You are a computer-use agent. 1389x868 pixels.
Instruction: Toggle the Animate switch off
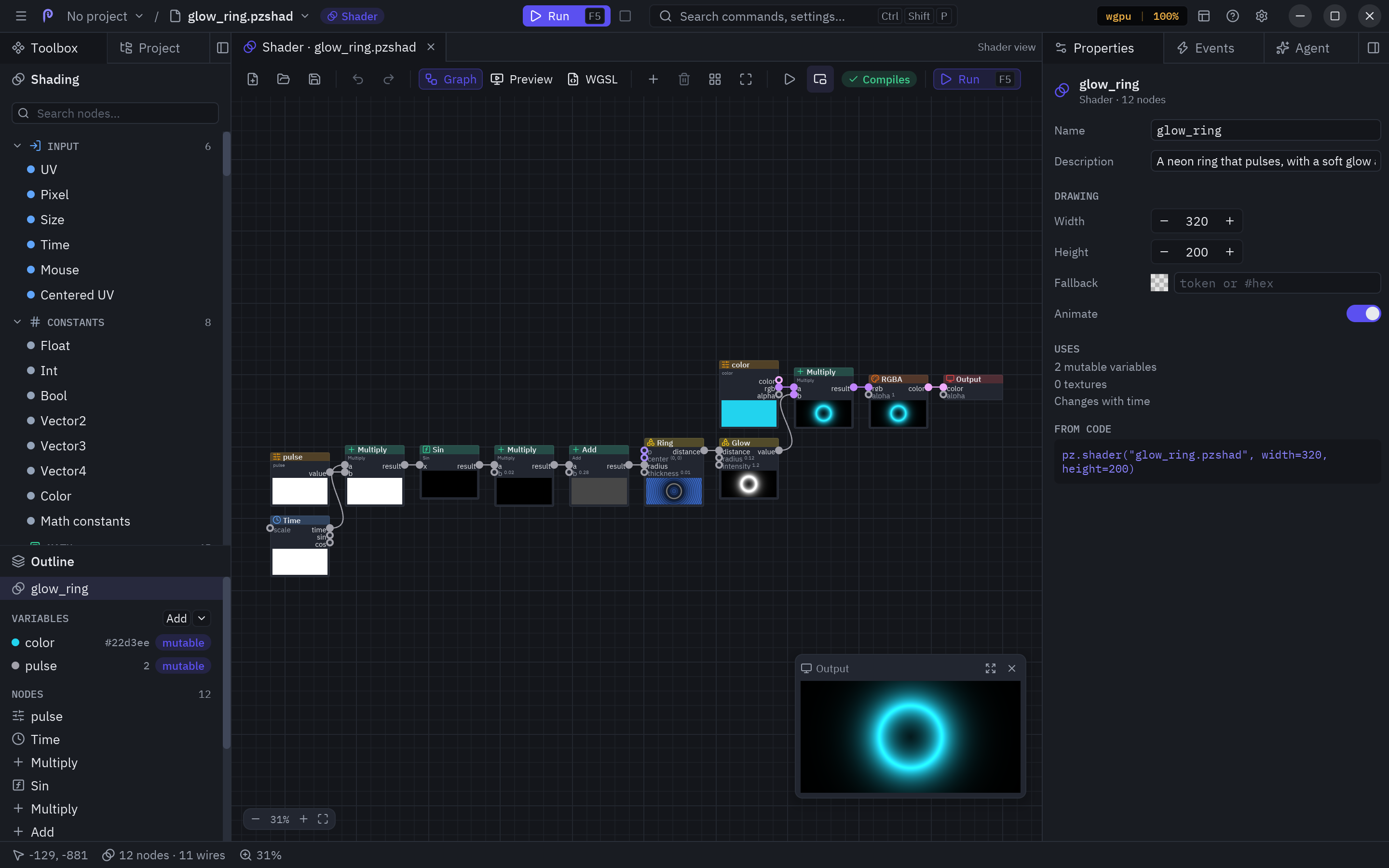tap(1363, 313)
